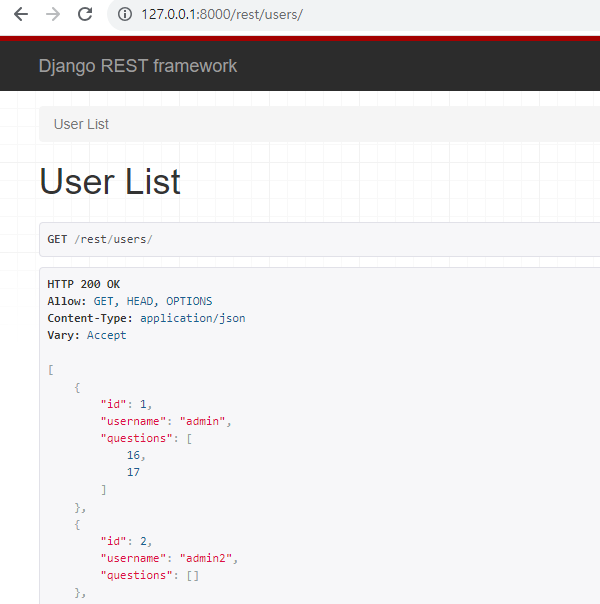Select the User List breadcrumb

81,124
